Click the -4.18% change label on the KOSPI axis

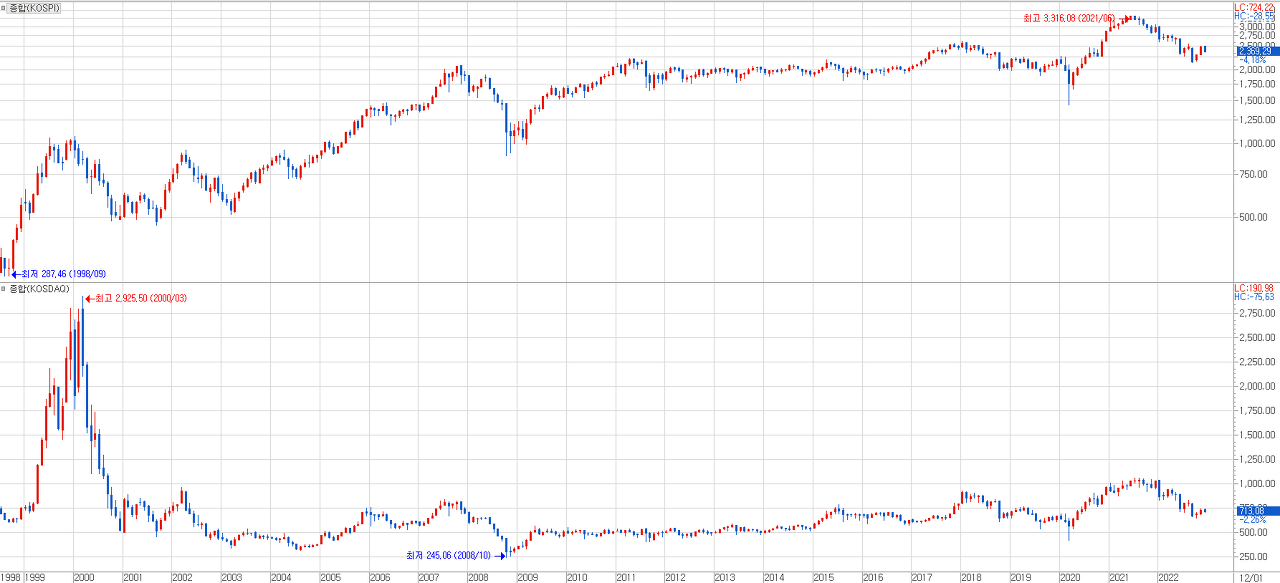click(1253, 60)
